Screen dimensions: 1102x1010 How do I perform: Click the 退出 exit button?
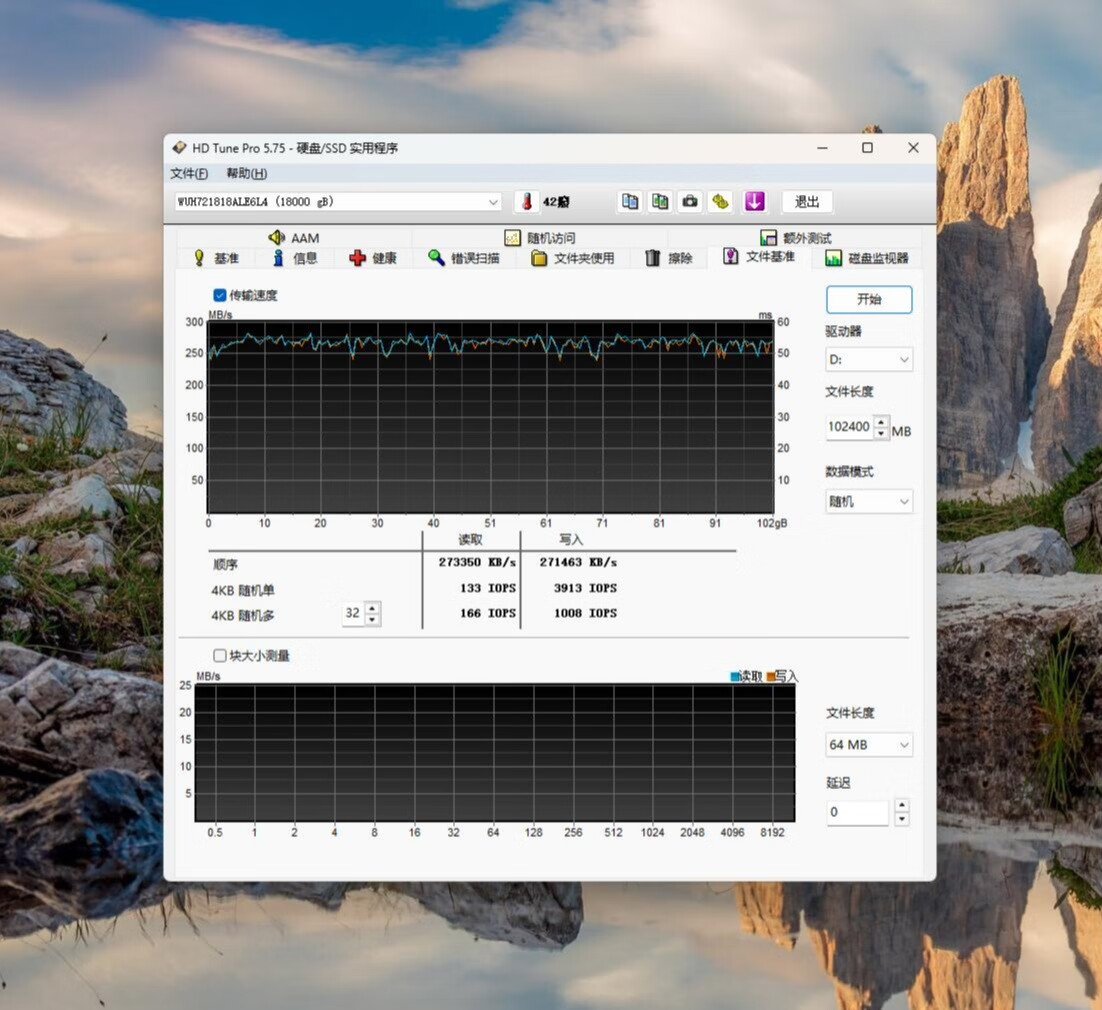click(807, 202)
